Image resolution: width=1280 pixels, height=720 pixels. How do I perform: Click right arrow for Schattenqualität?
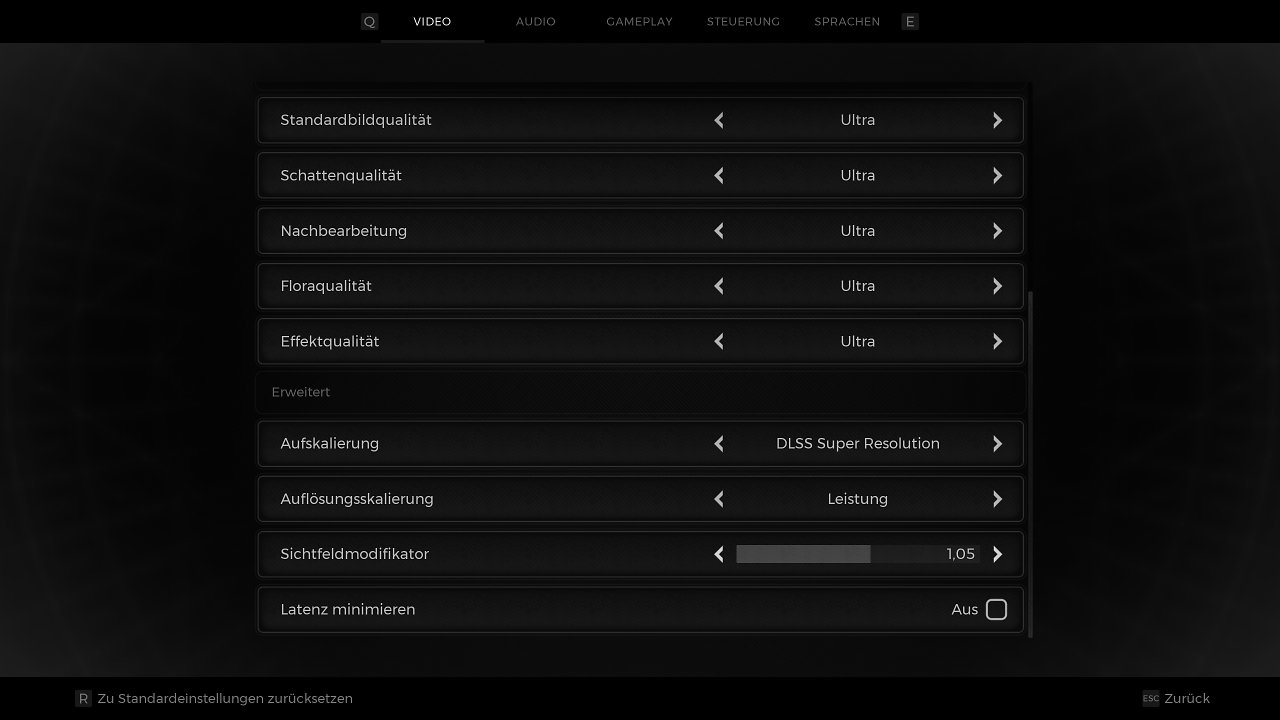(997, 175)
